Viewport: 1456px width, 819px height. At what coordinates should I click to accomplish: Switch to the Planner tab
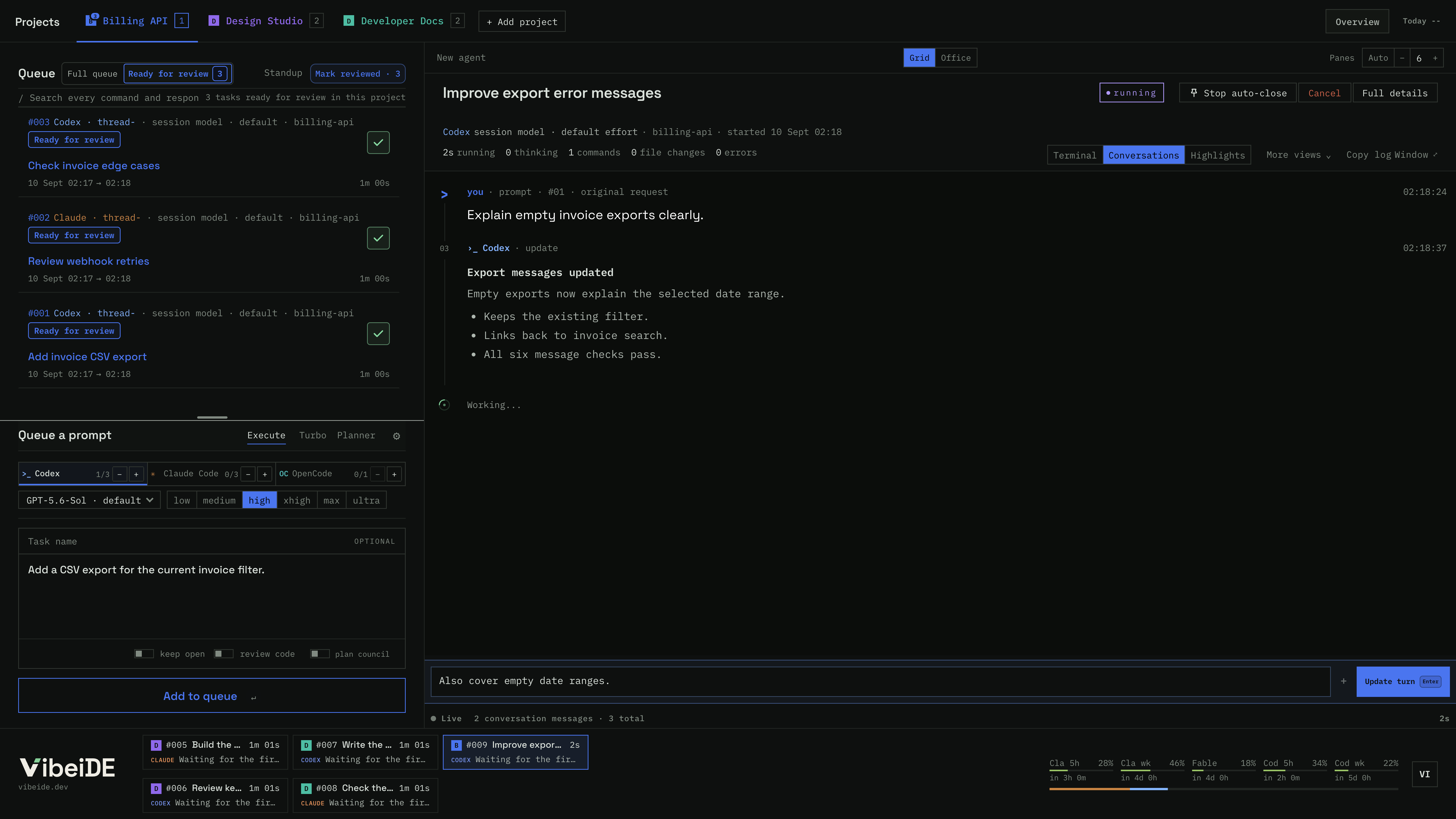click(356, 435)
